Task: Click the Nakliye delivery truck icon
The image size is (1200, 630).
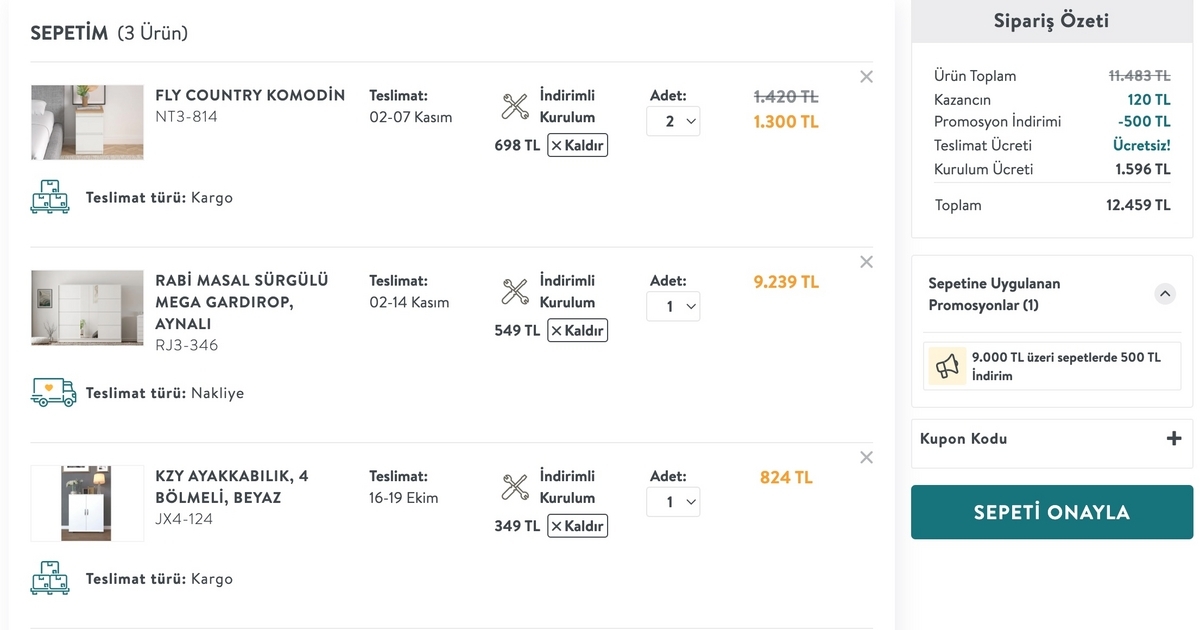Action: pos(53,392)
